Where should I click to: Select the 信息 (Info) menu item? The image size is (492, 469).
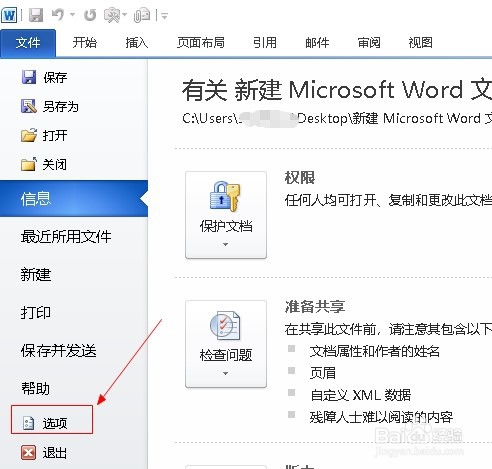pos(74,199)
